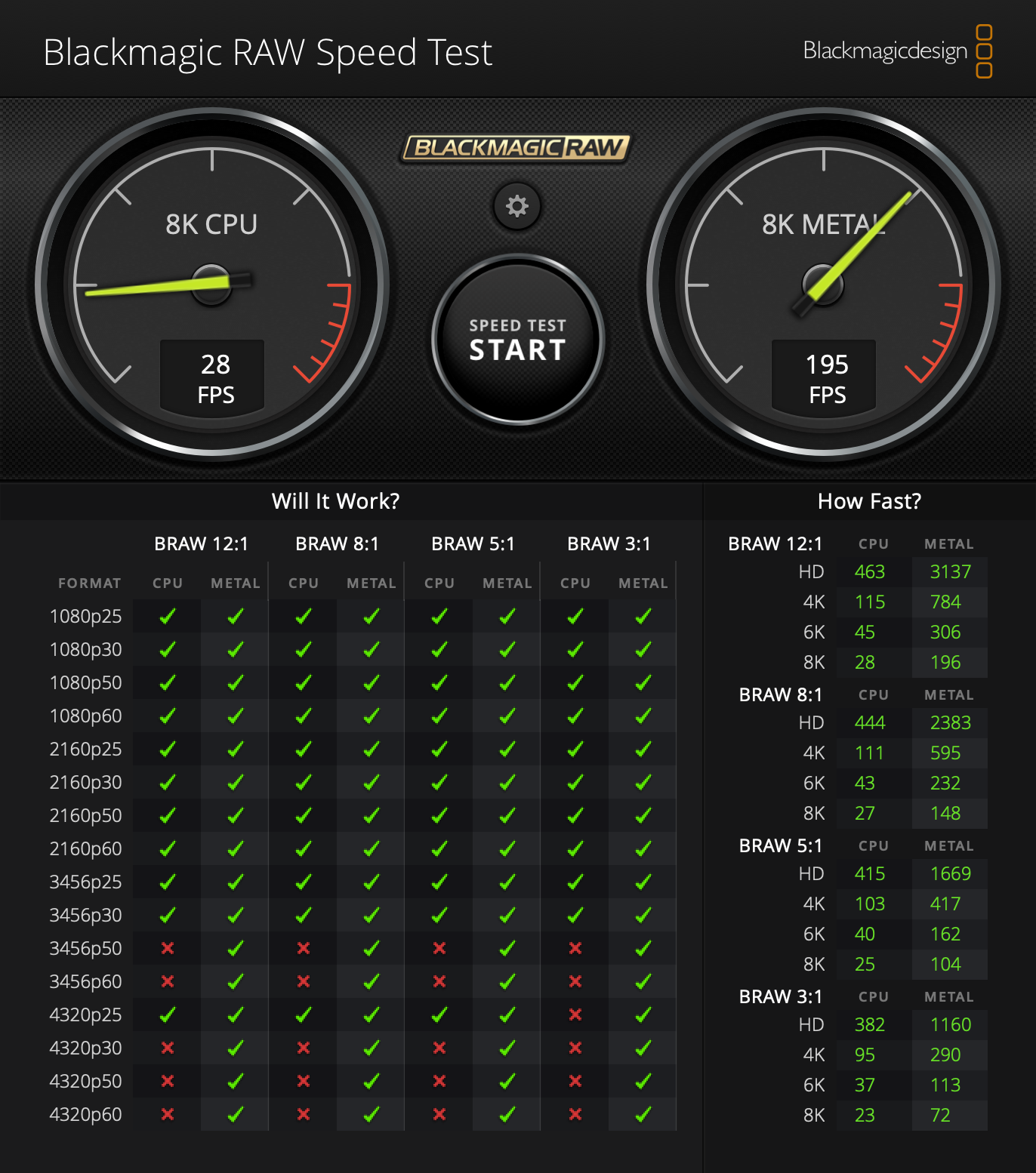Click the Speed Test START button
The width and height of the screenshot is (1036, 1173).
pos(518,340)
